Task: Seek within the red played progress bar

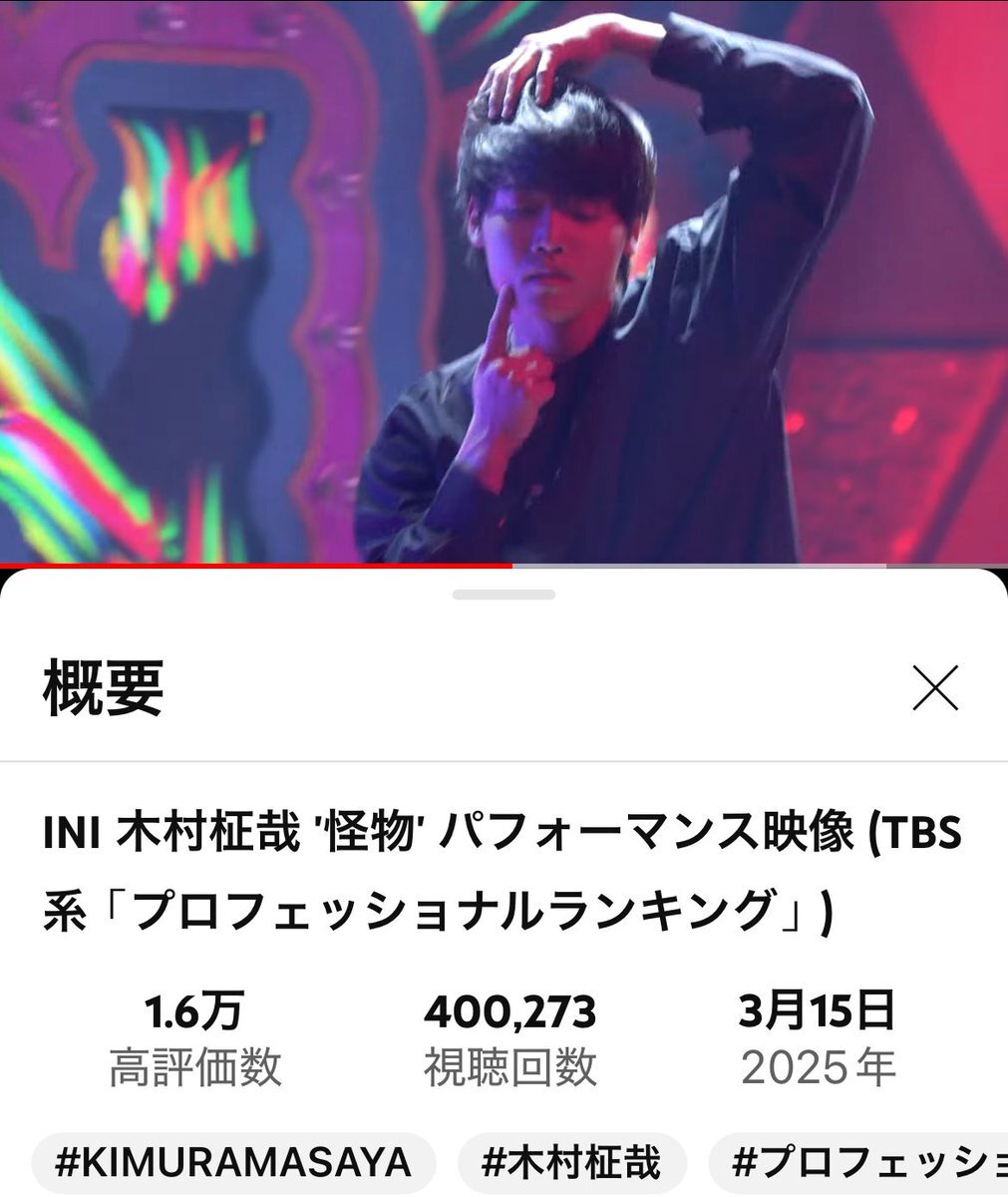Action: click(x=256, y=567)
